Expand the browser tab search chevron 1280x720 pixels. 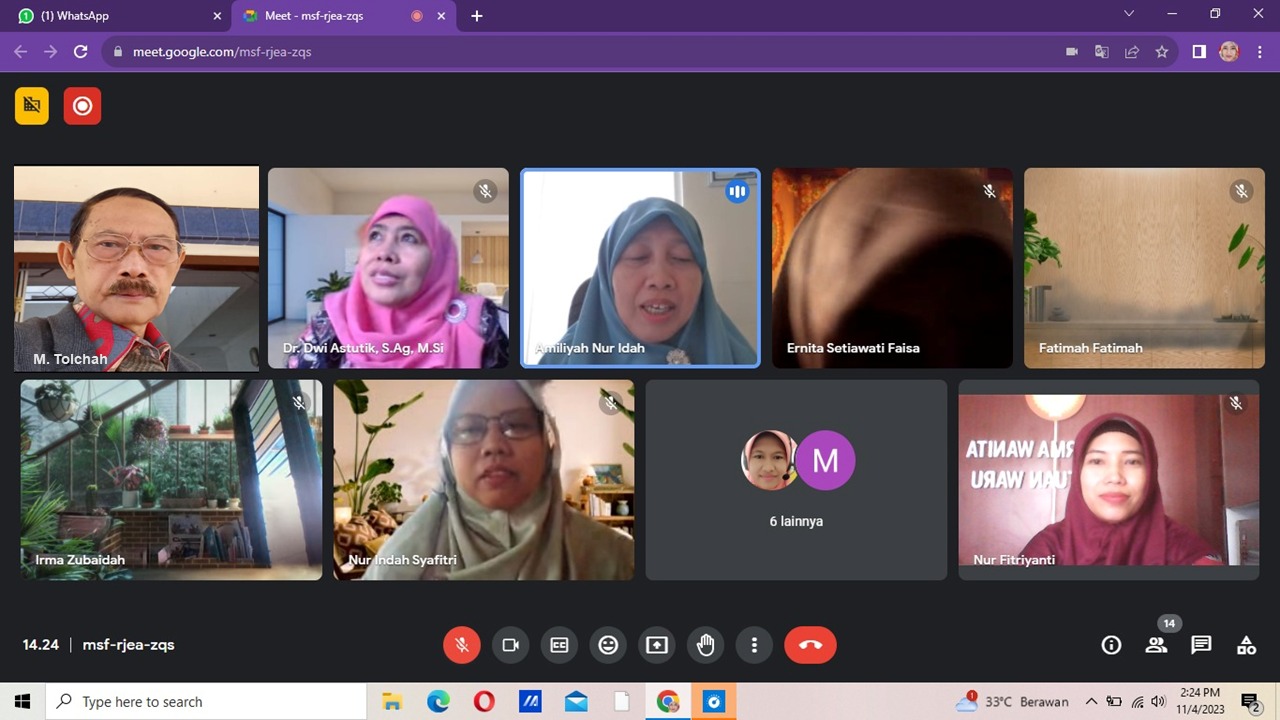click(1129, 14)
